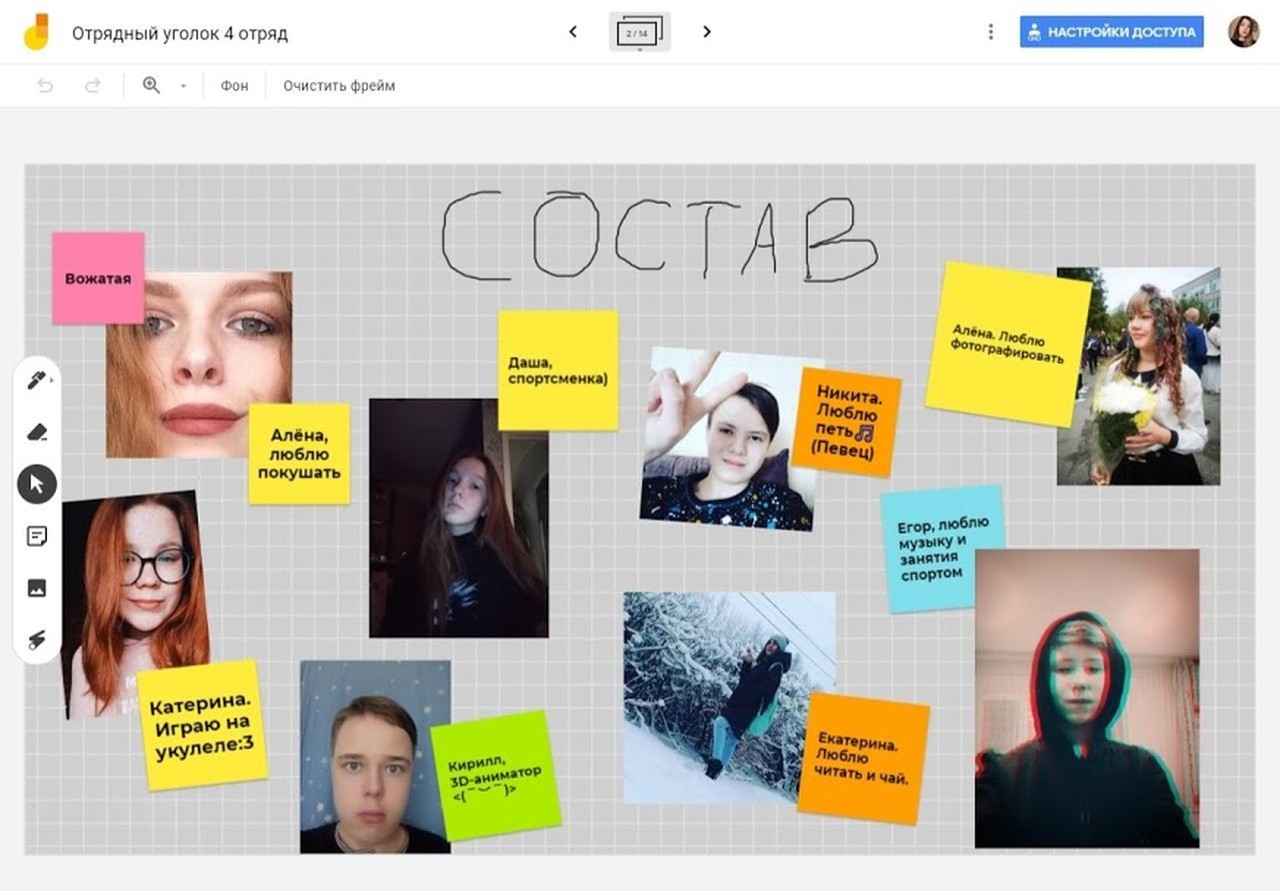The image size is (1280, 891).
Task: Open the three-dot more options menu
Action: (x=991, y=32)
